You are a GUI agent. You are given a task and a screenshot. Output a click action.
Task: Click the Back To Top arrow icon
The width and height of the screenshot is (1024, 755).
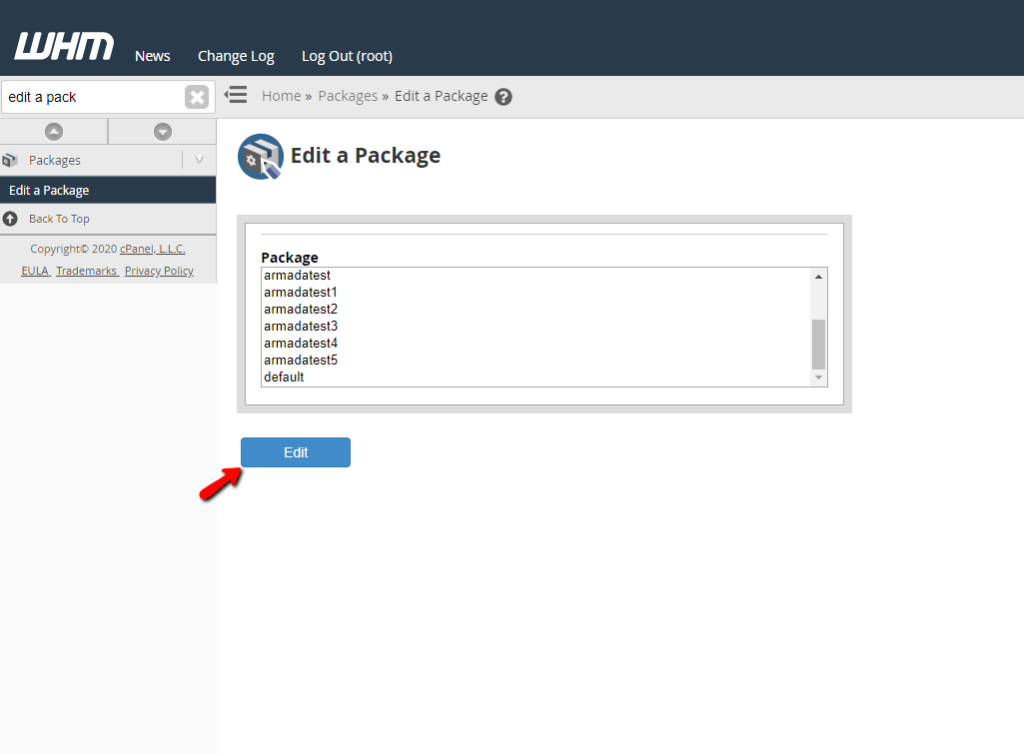click(x=10, y=219)
